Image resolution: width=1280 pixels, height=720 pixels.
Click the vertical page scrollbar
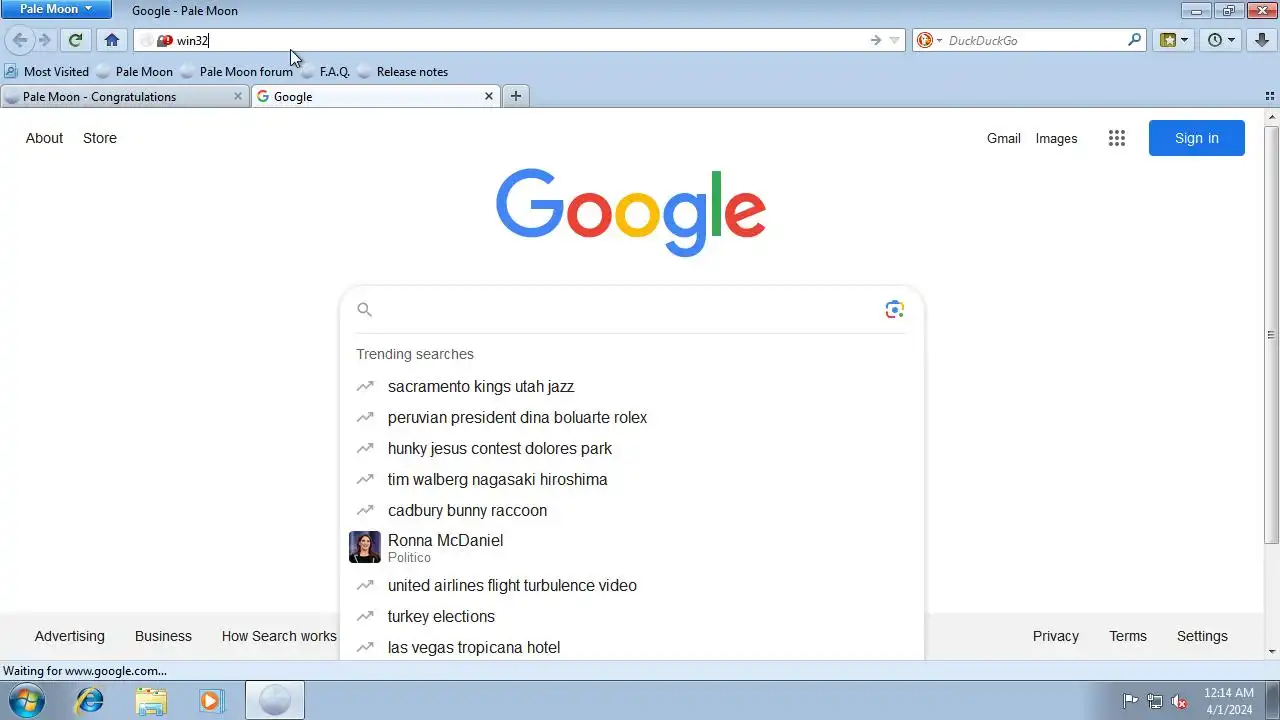coord(1272,335)
